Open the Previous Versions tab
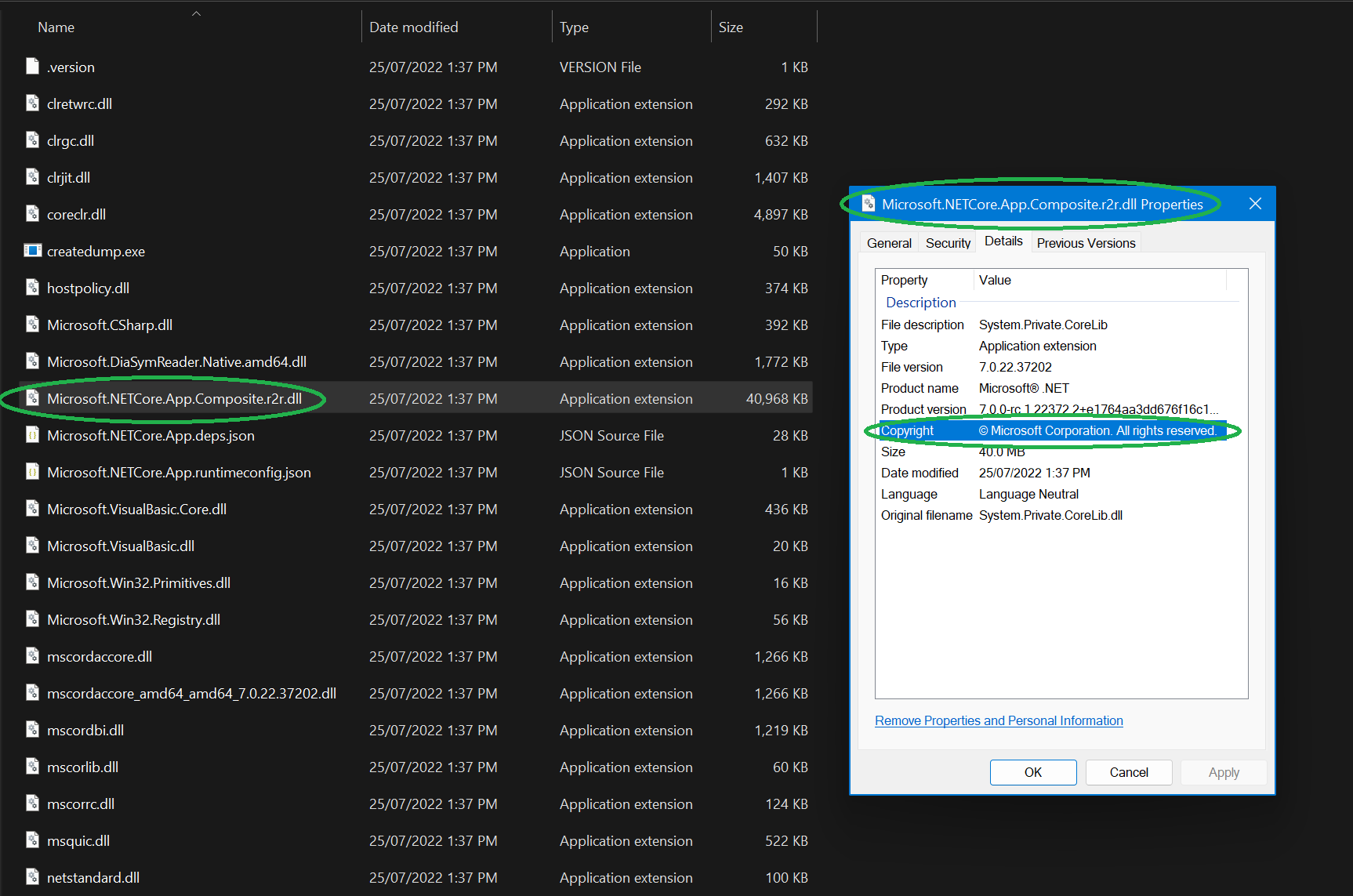This screenshot has width=1353, height=896. [1085, 242]
